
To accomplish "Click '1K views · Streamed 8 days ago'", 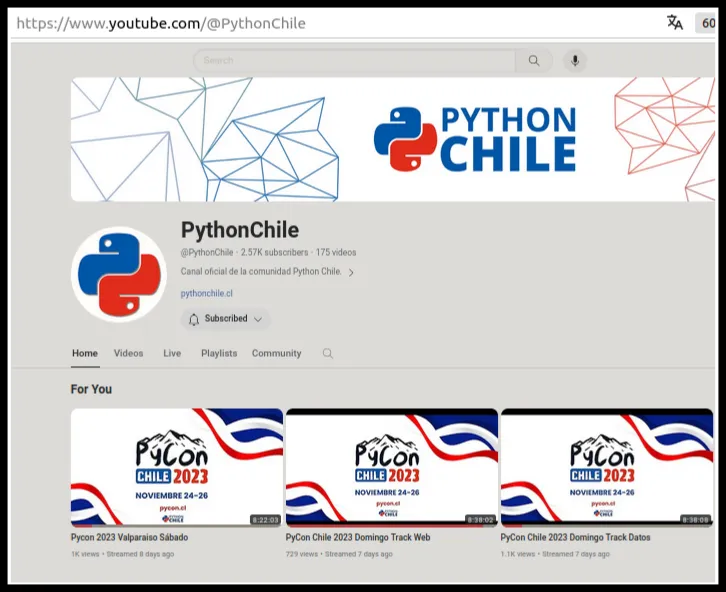I will tap(123, 554).
